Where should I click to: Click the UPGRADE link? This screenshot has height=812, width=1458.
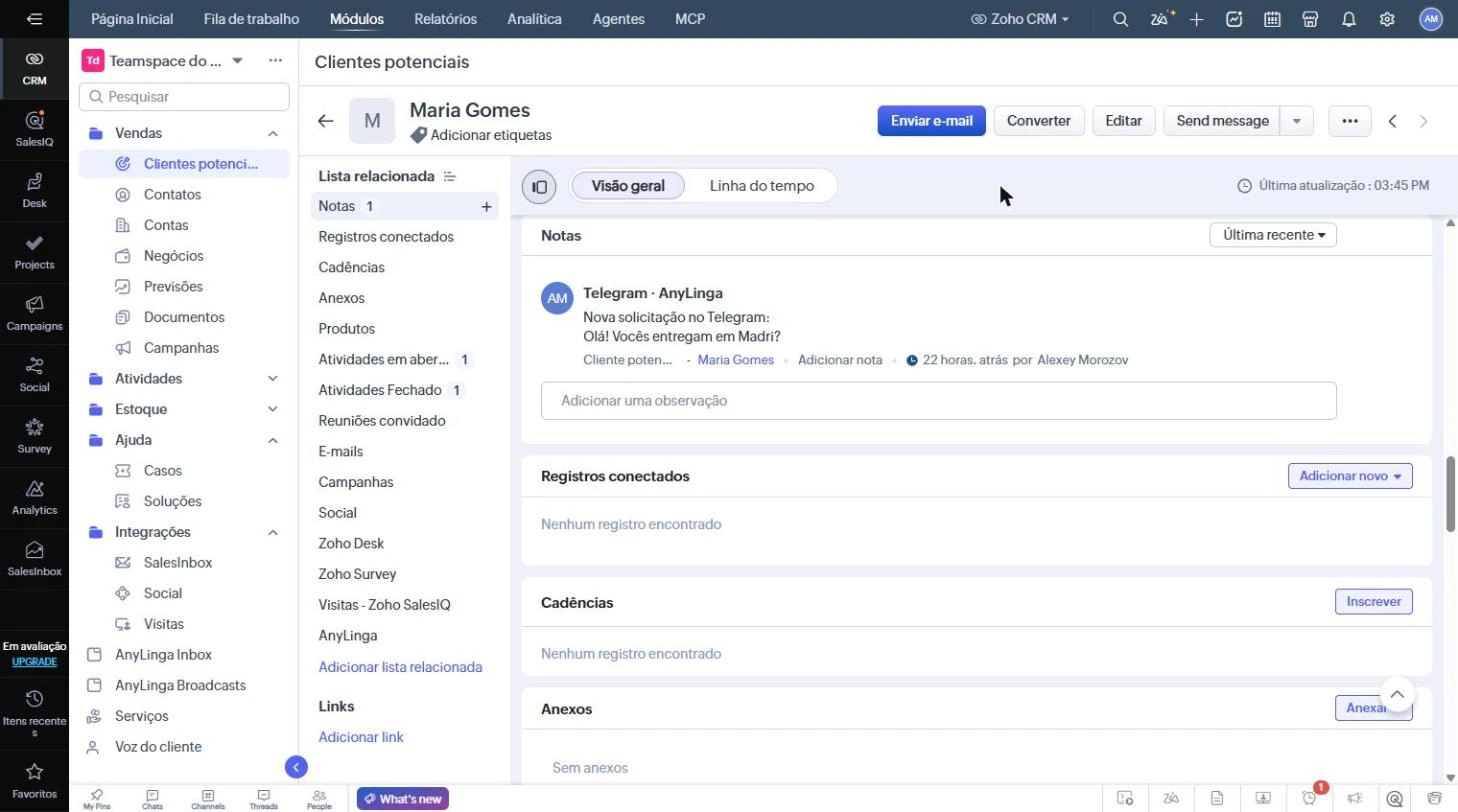coord(34,662)
